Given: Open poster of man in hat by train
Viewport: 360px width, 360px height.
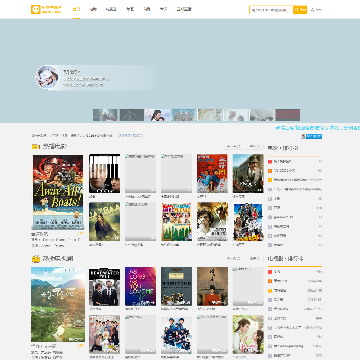Looking at the screenshot, I should [x=248, y=173].
